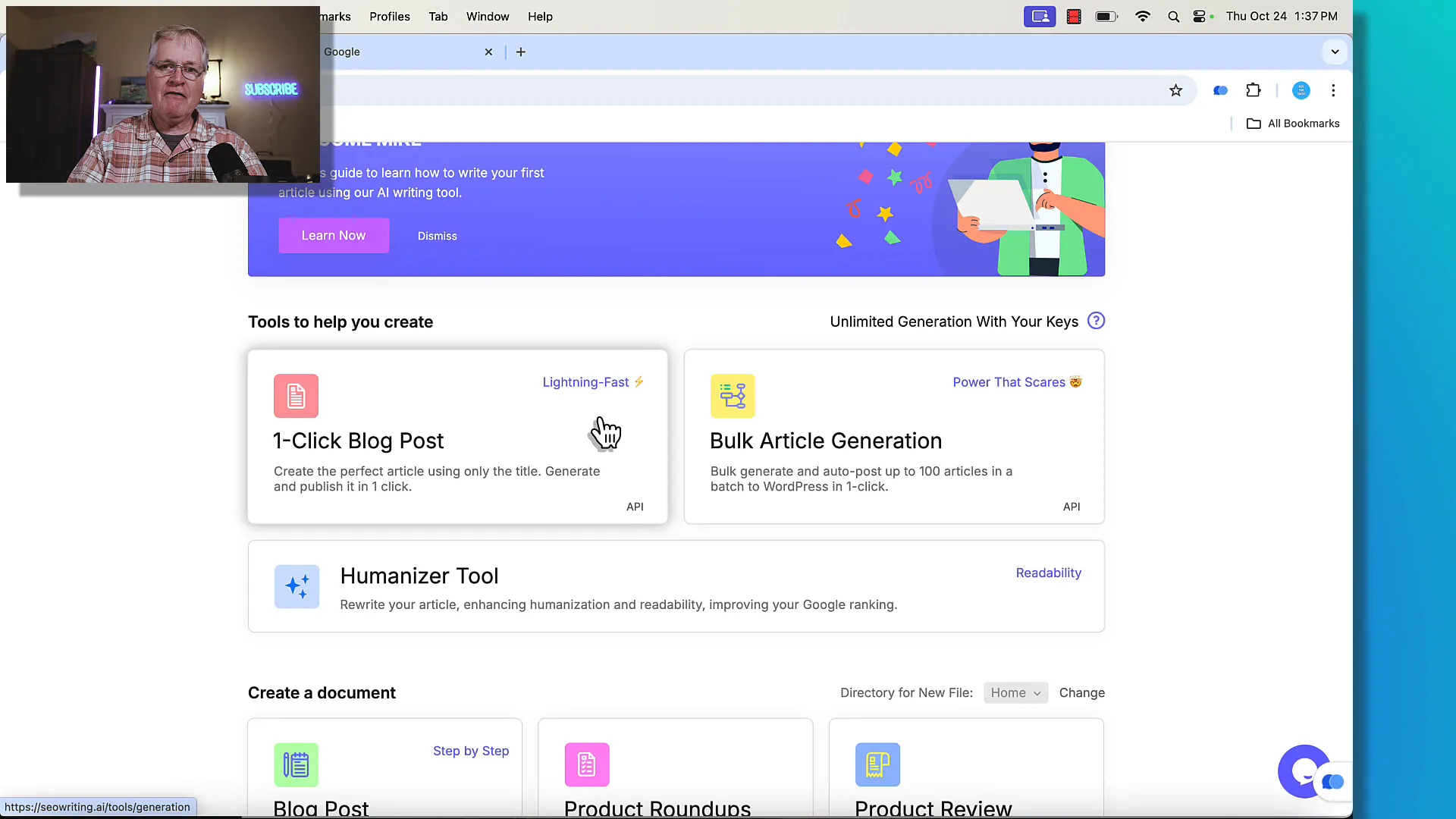This screenshot has height=819, width=1456.
Task: Click the Change directory link
Action: tap(1082, 692)
